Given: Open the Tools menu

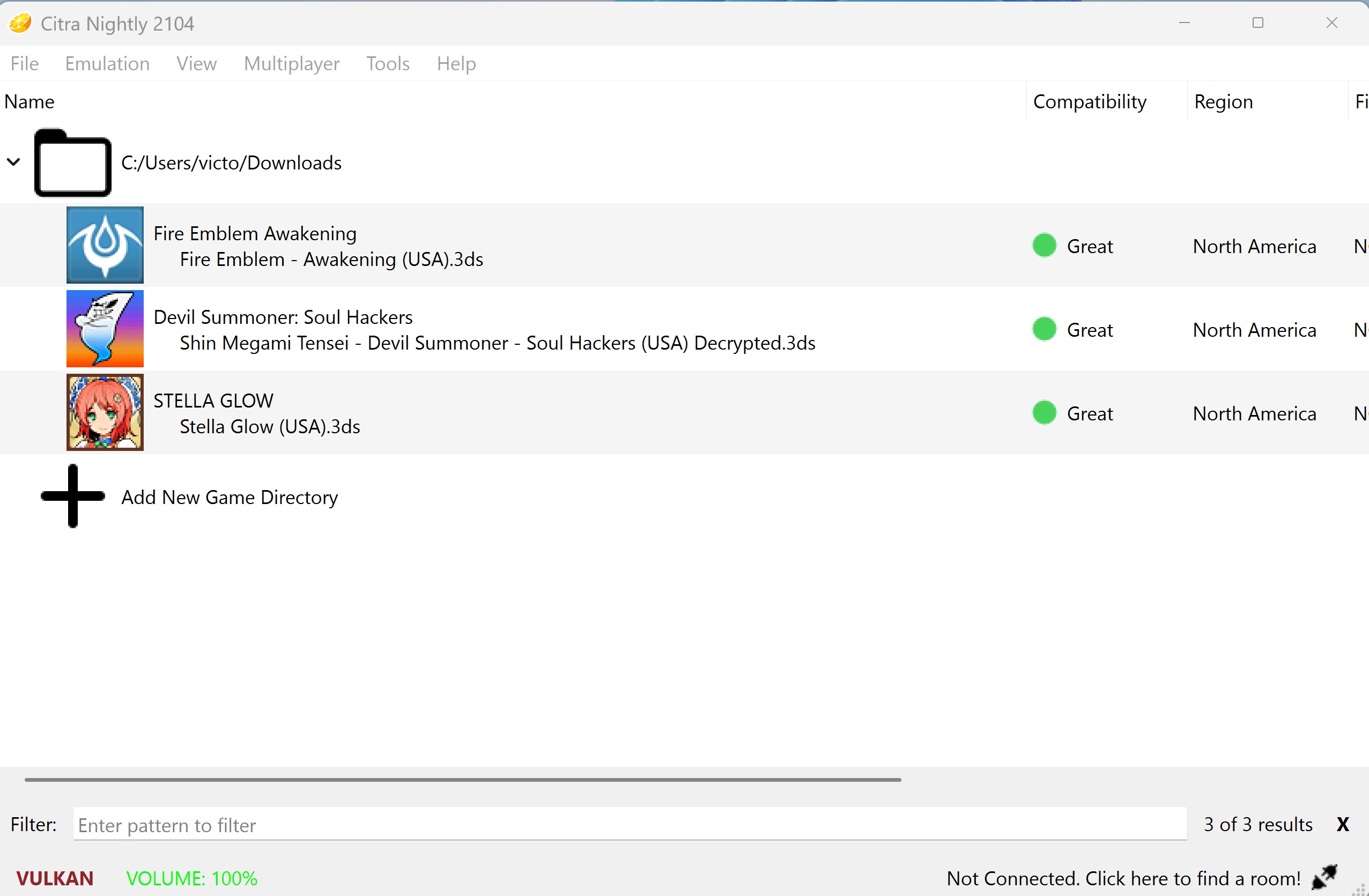Looking at the screenshot, I should click(x=388, y=63).
